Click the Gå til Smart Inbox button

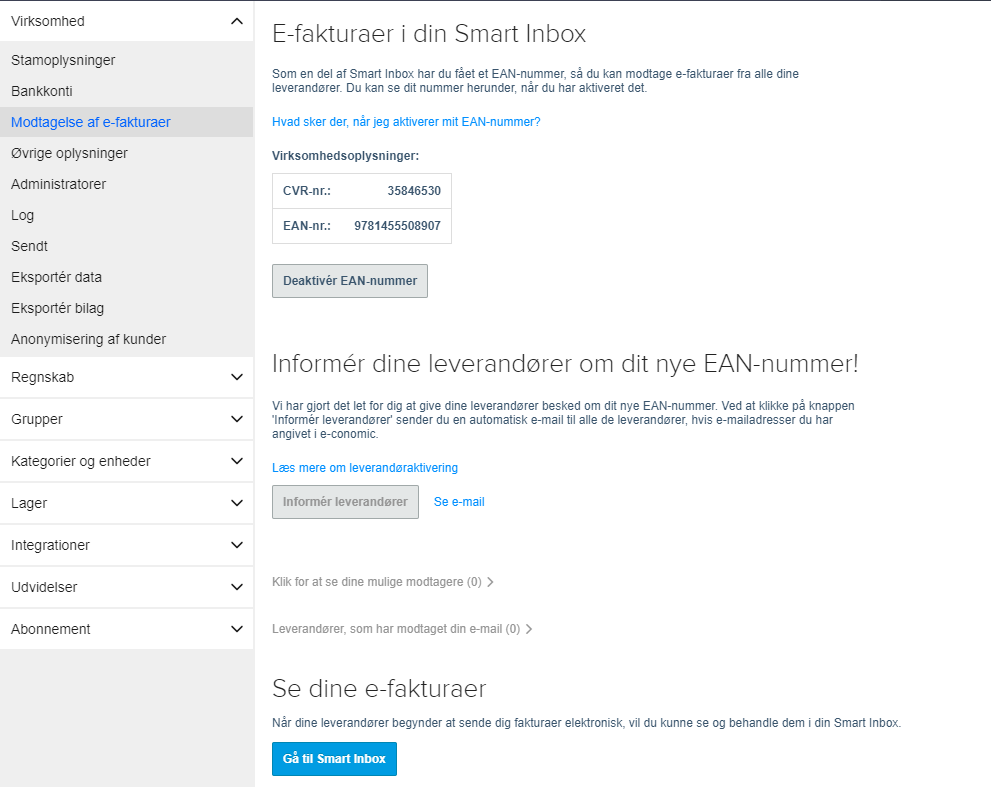(334, 759)
